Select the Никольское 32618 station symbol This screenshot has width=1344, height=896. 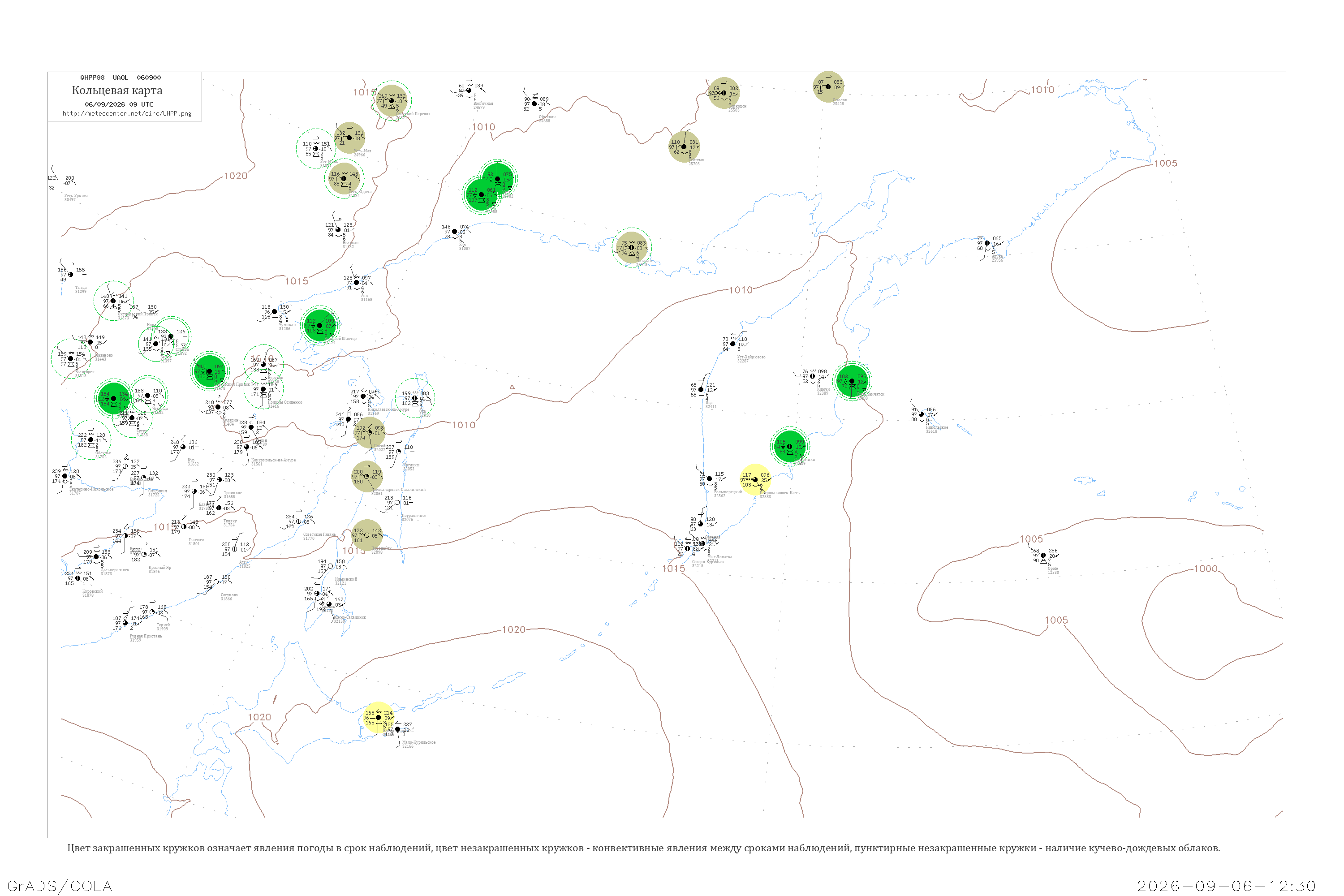(921, 414)
